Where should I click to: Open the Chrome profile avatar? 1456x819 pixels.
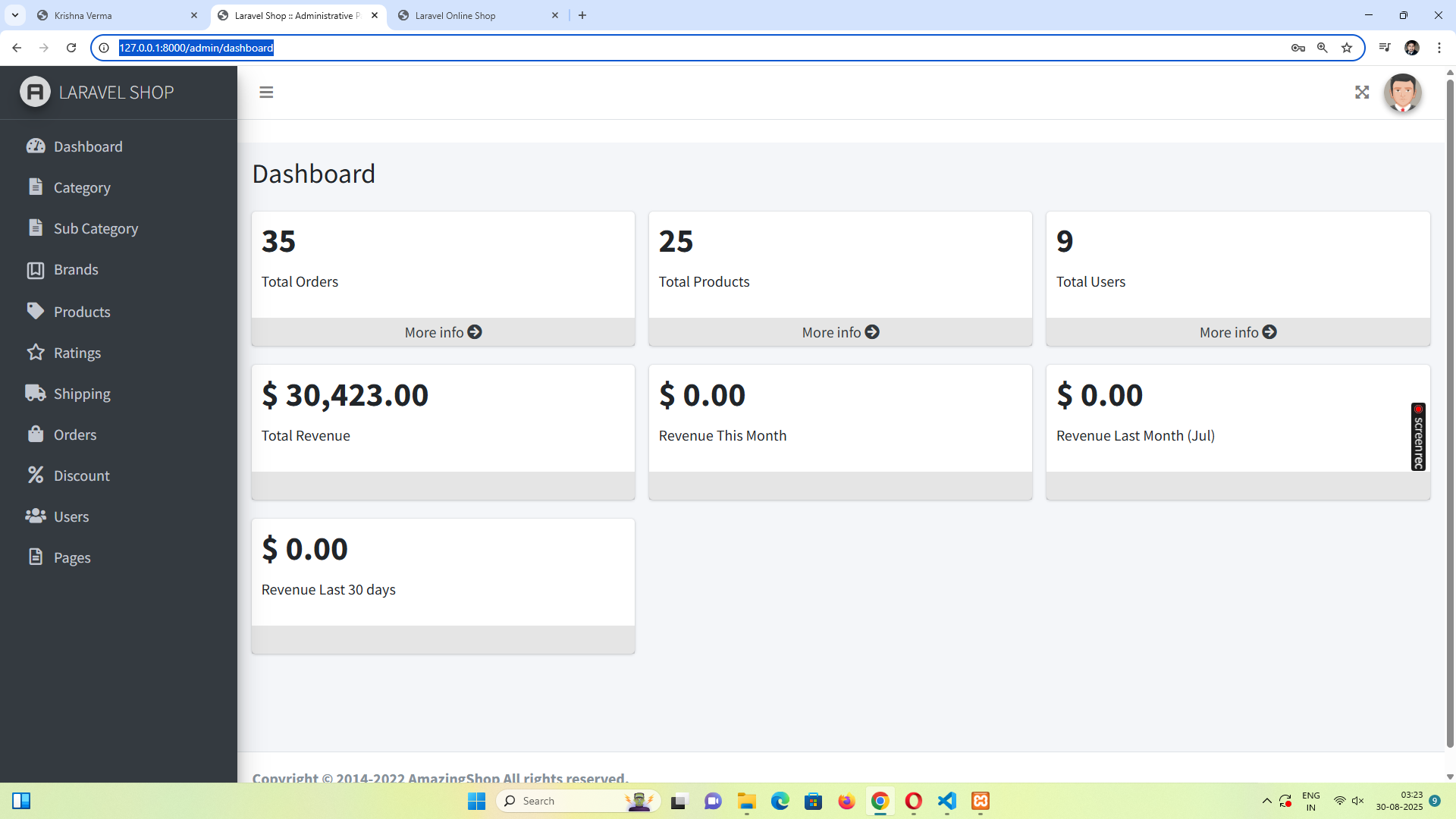(1412, 48)
